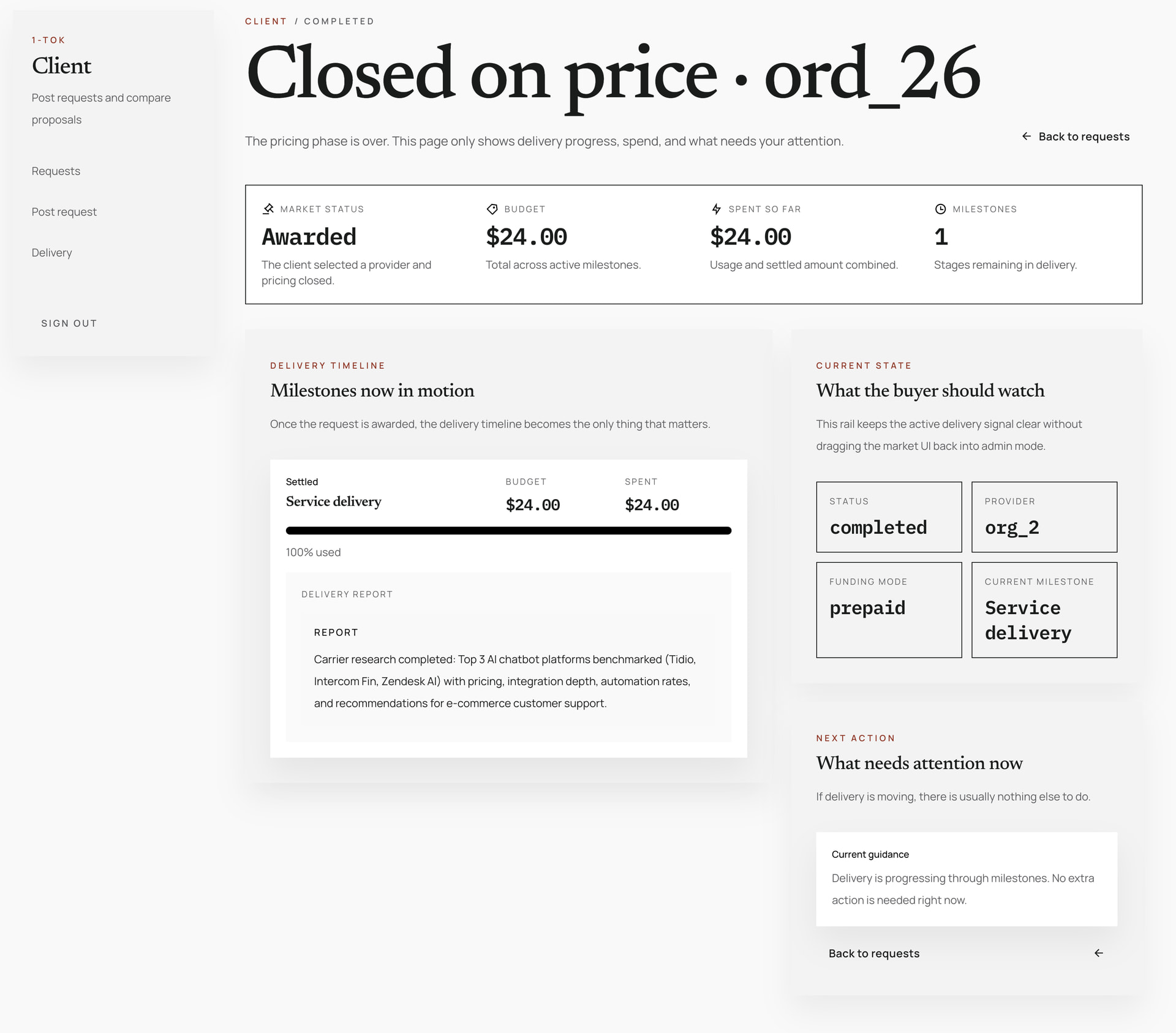Click the gavel icon beside Market Status
This screenshot has width=1176, height=1033.
pyautogui.click(x=268, y=209)
